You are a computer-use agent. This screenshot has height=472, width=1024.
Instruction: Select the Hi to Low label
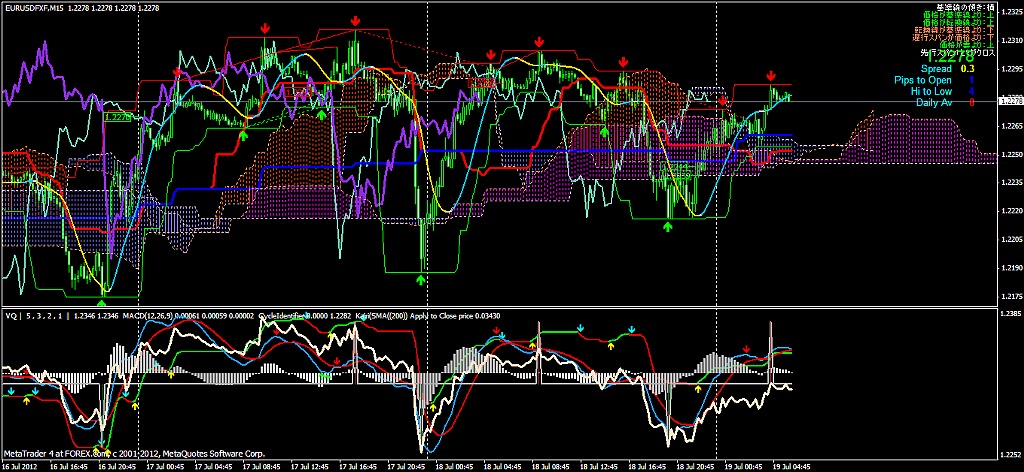[931, 91]
